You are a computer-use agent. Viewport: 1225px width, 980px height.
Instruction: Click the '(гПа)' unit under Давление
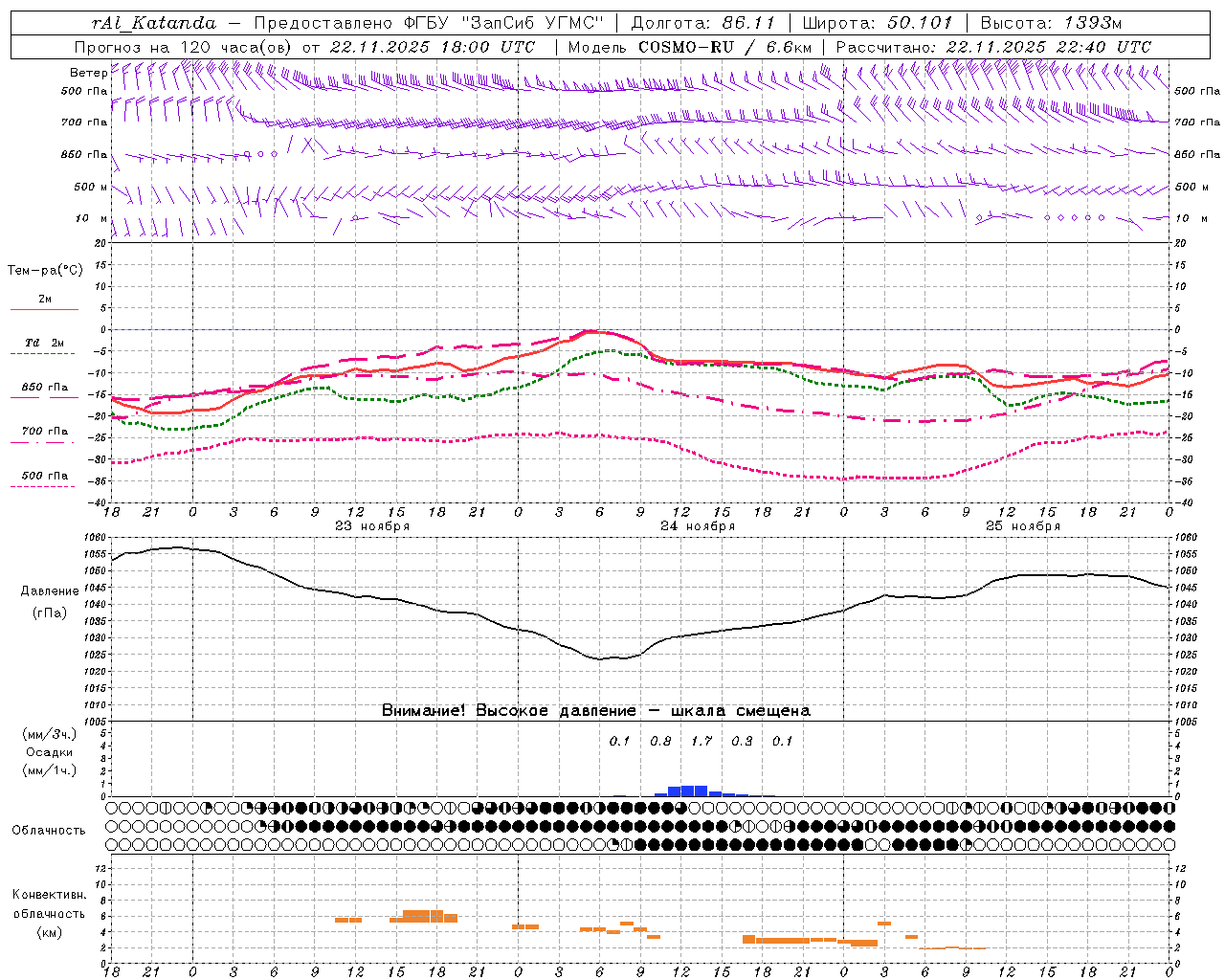[x=49, y=612]
